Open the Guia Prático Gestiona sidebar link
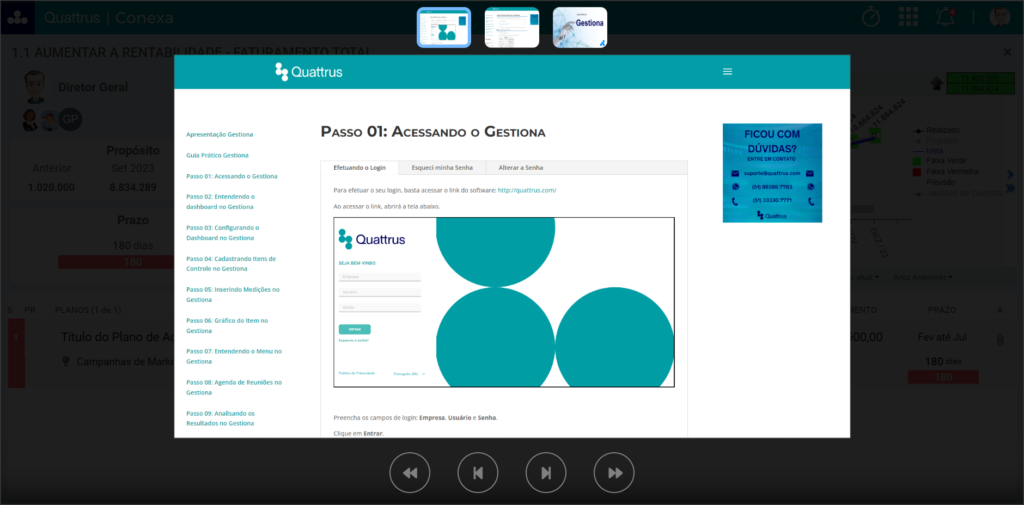This screenshot has width=1024, height=505. click(217, 155)
